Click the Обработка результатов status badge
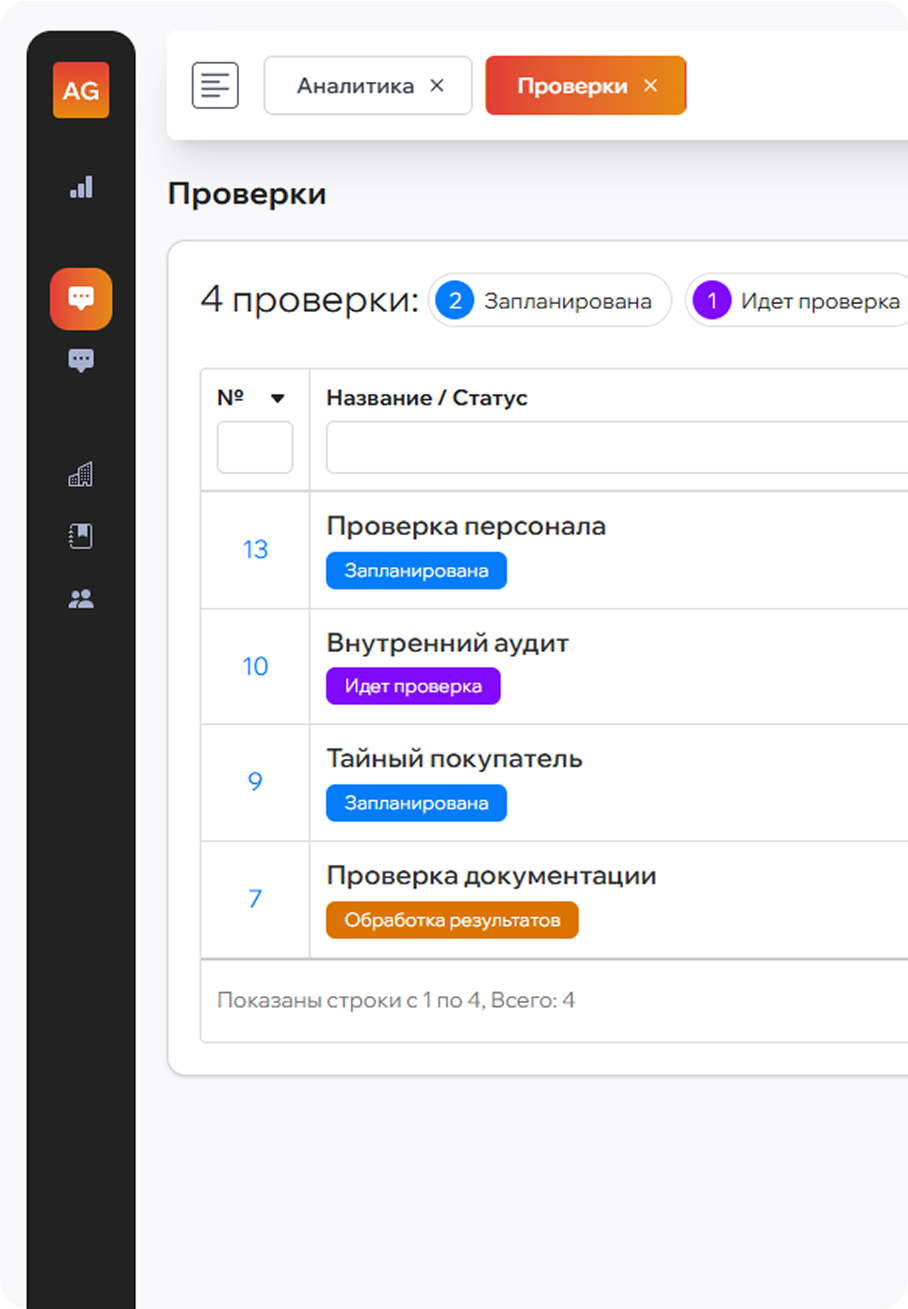The width and height of the screenshot is (908, 1309). point(452,920)
